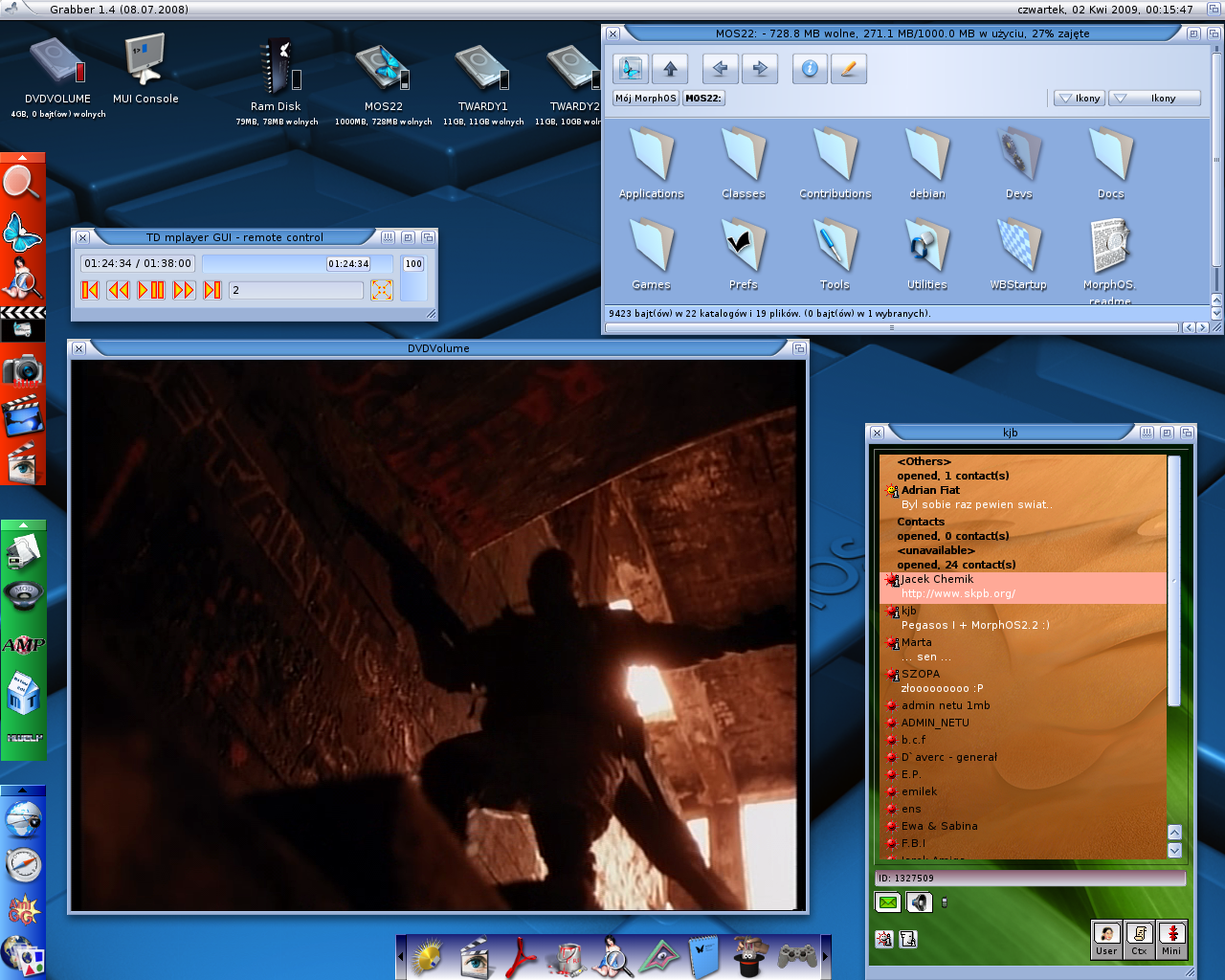Click the green mail icon in kjb window

tap(888, 902)
